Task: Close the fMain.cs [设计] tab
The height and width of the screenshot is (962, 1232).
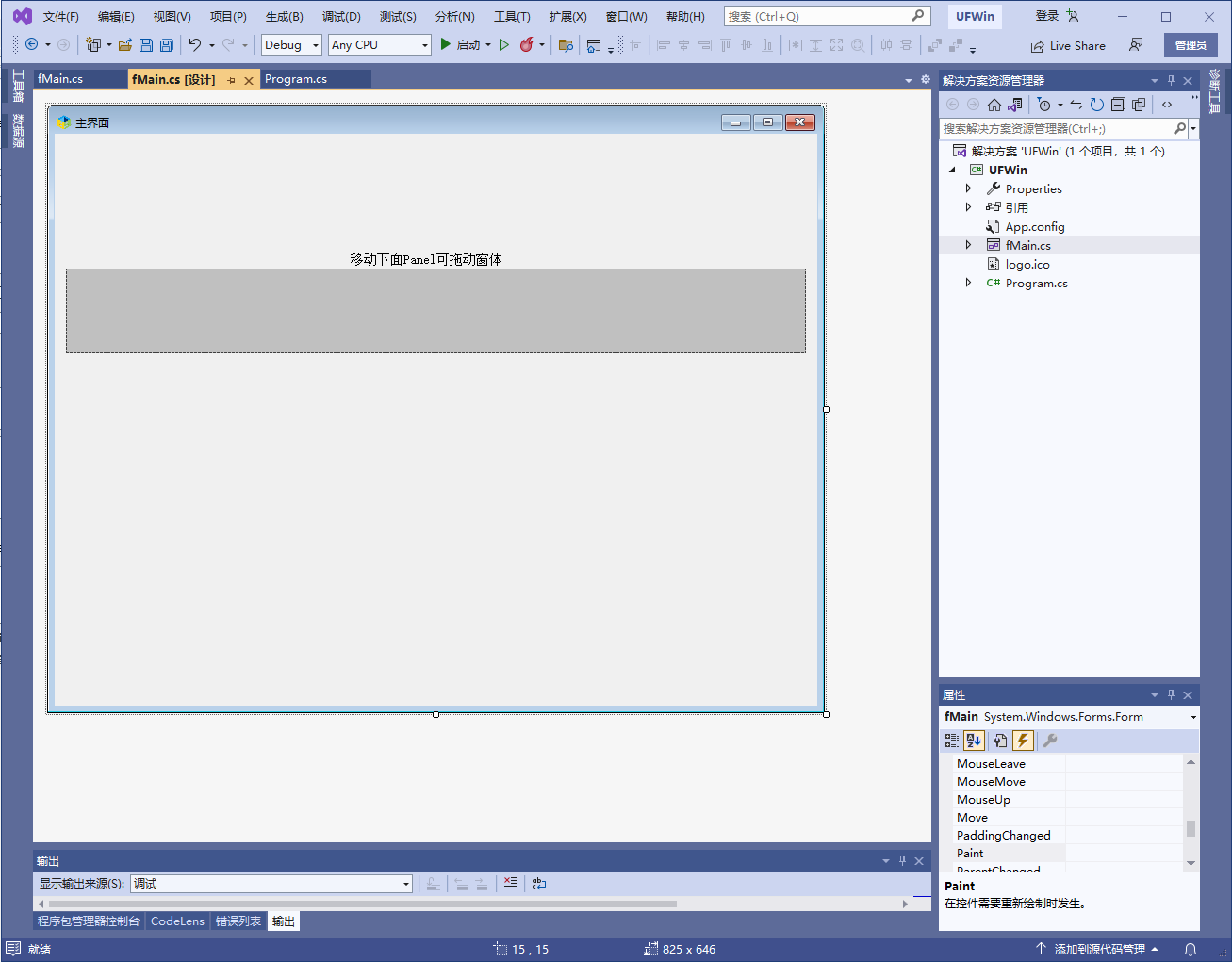Action: (249, 80)
